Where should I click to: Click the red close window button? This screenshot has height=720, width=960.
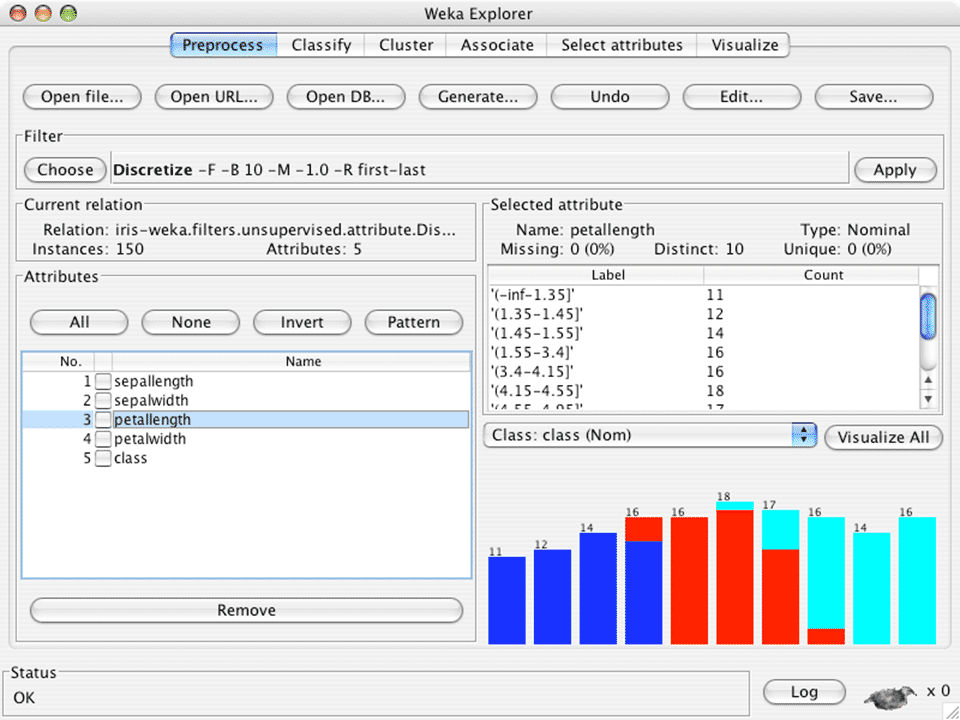coord(19,14)
